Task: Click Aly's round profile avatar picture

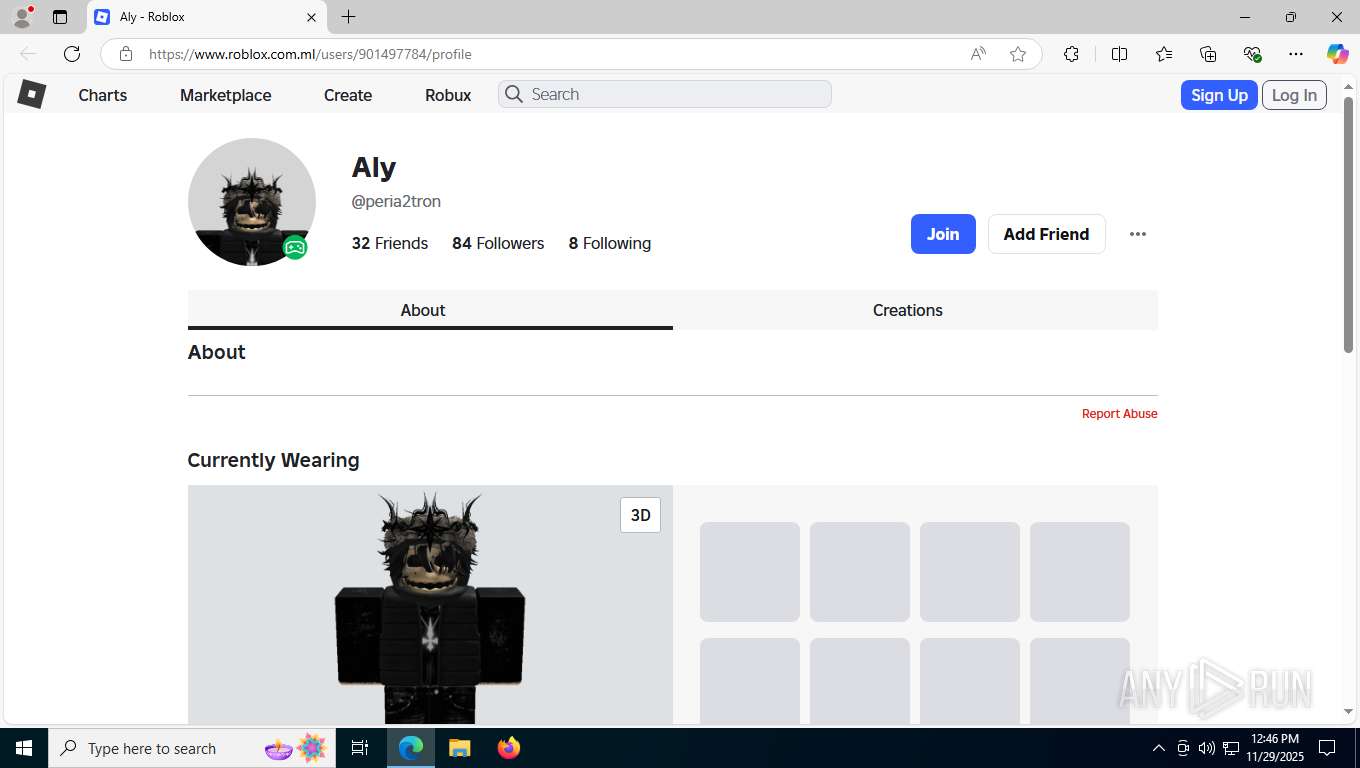Action: click(252, 202)
